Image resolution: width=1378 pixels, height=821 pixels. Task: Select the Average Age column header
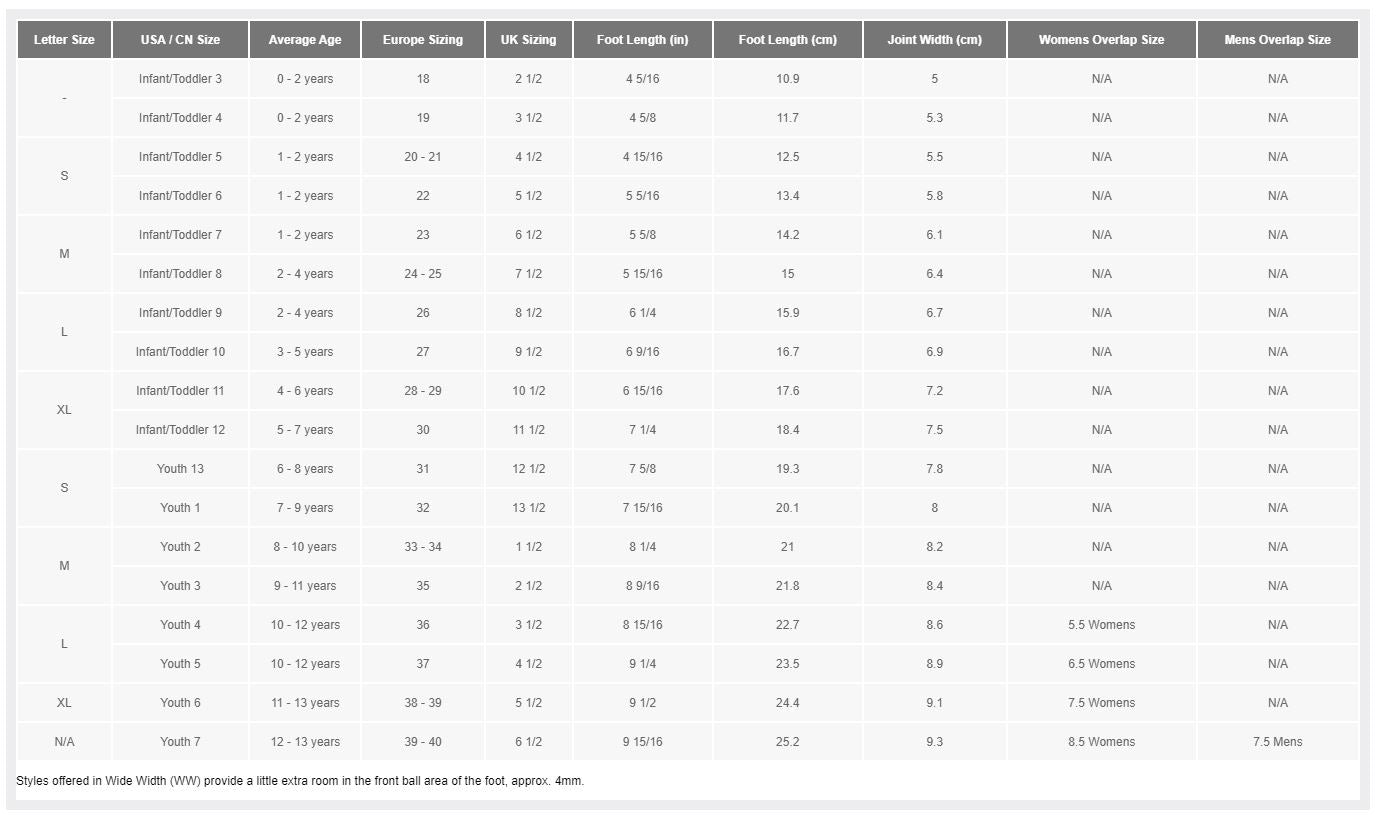[x=305, y=40]
